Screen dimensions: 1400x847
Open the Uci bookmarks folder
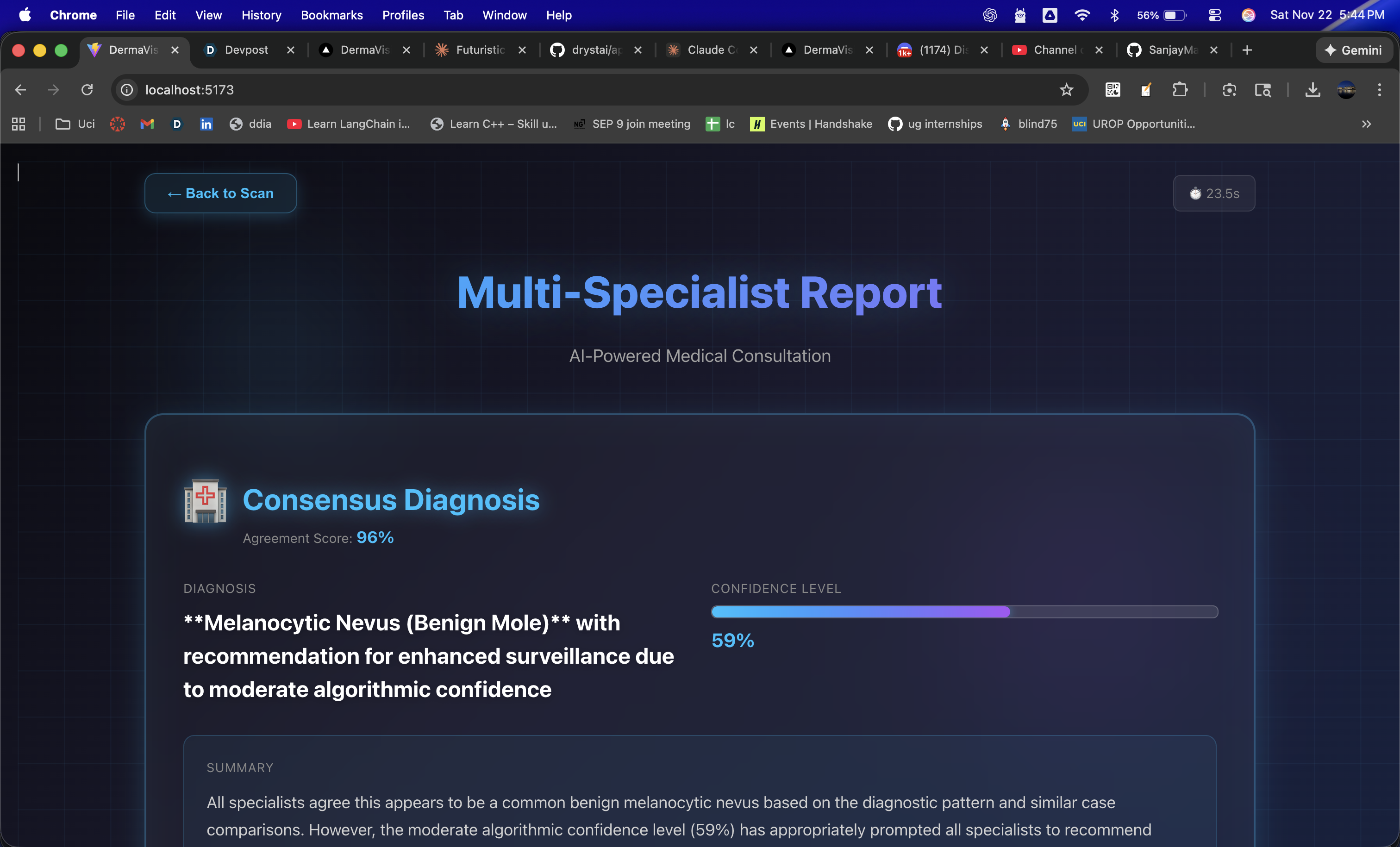[75, 124]
